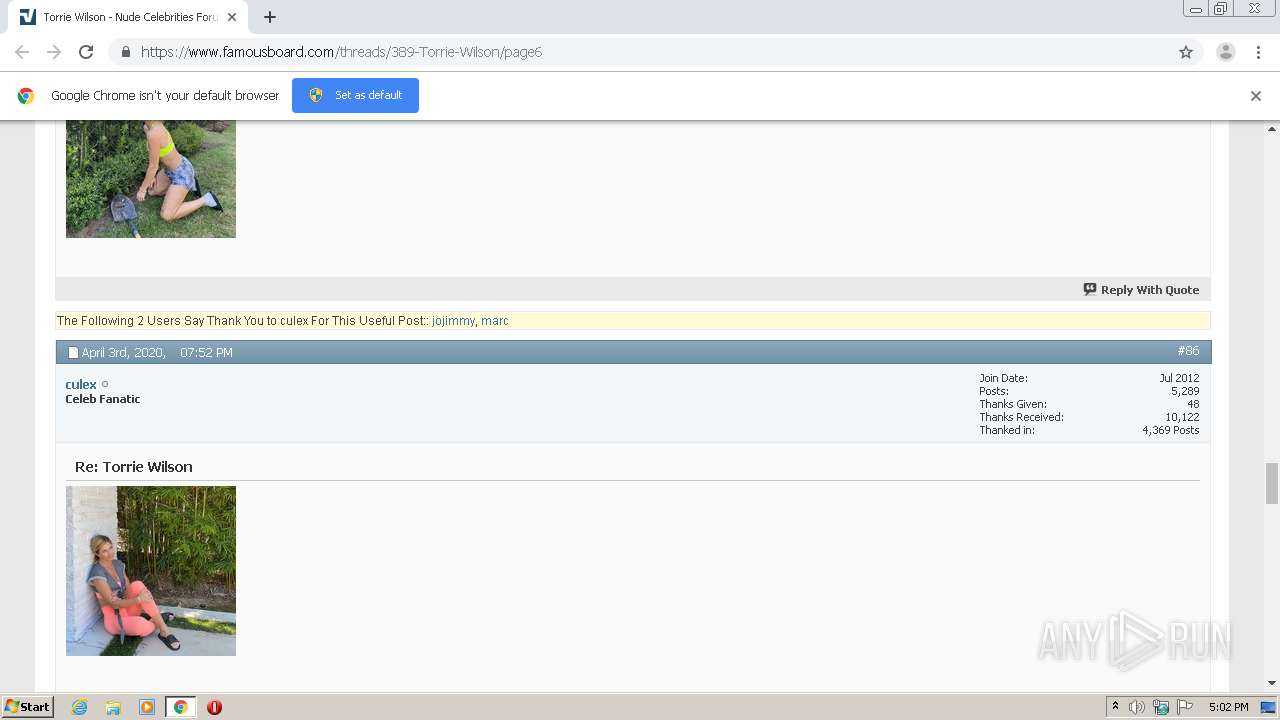Image resolution: width=1280 pixels, height=720 pixels.
Task: Open the Chrome three-dot menu
Action: click(1258, 52)
